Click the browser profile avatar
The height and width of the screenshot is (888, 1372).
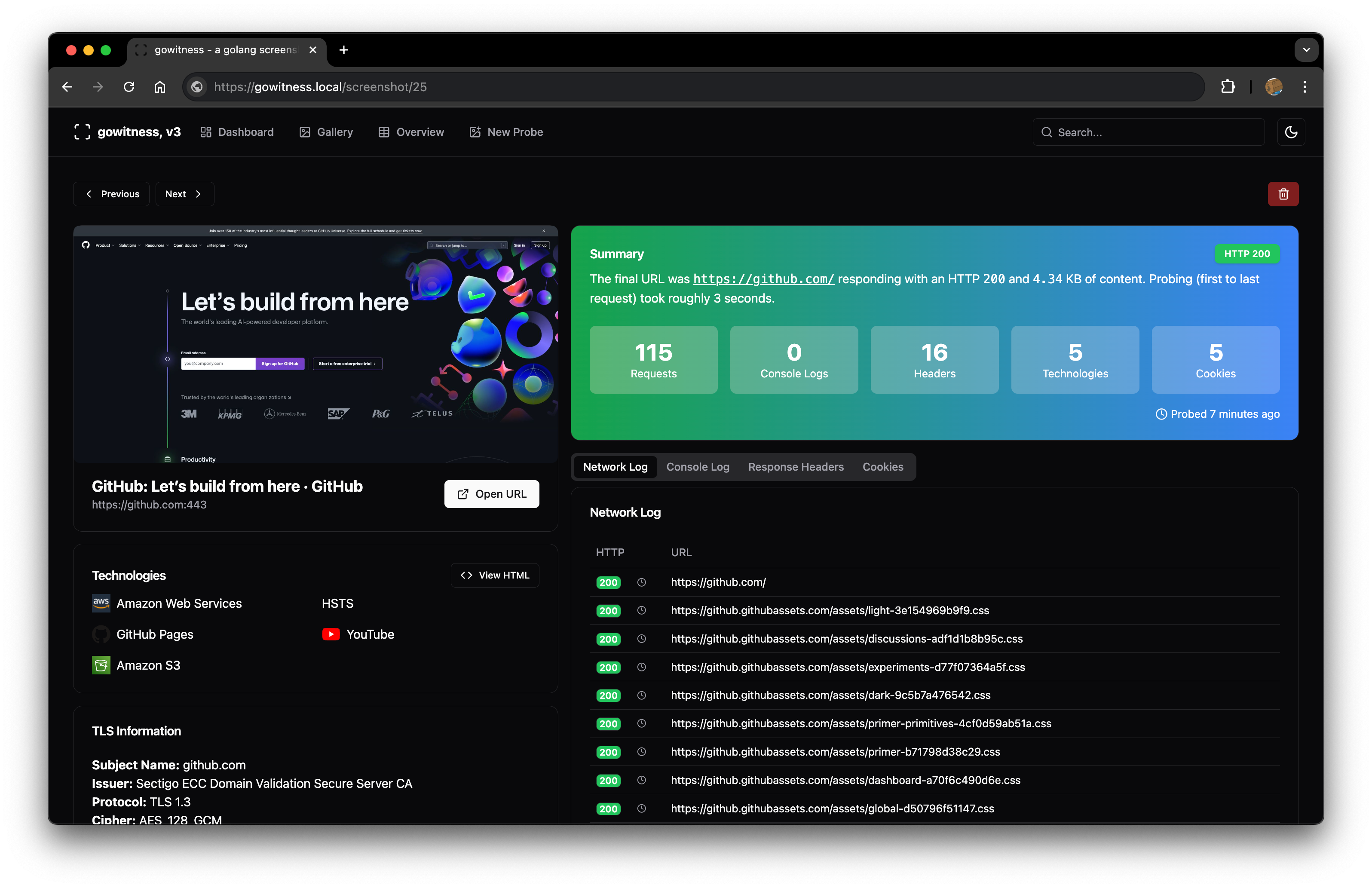(x=1274, y=86)
